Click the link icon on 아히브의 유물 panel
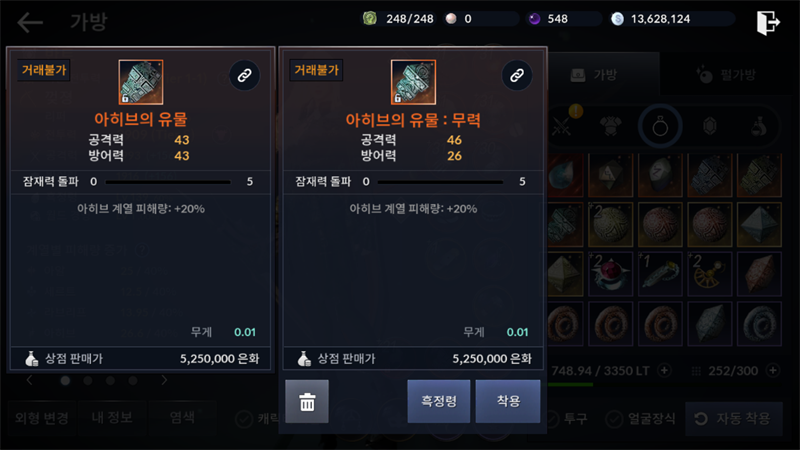800x450 pixels. (244, 76)
